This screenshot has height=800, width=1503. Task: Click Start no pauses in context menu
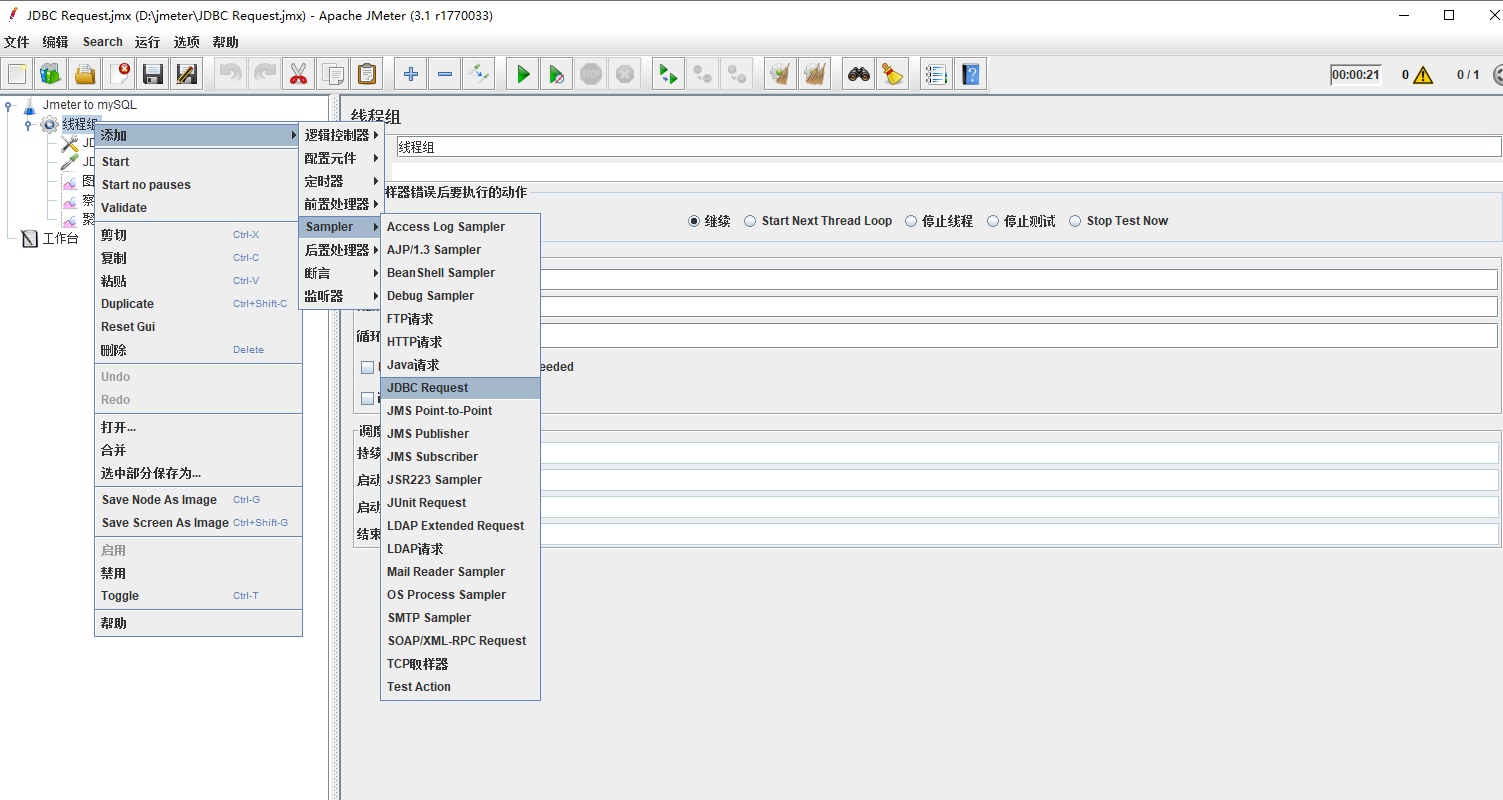pos(198,185)
